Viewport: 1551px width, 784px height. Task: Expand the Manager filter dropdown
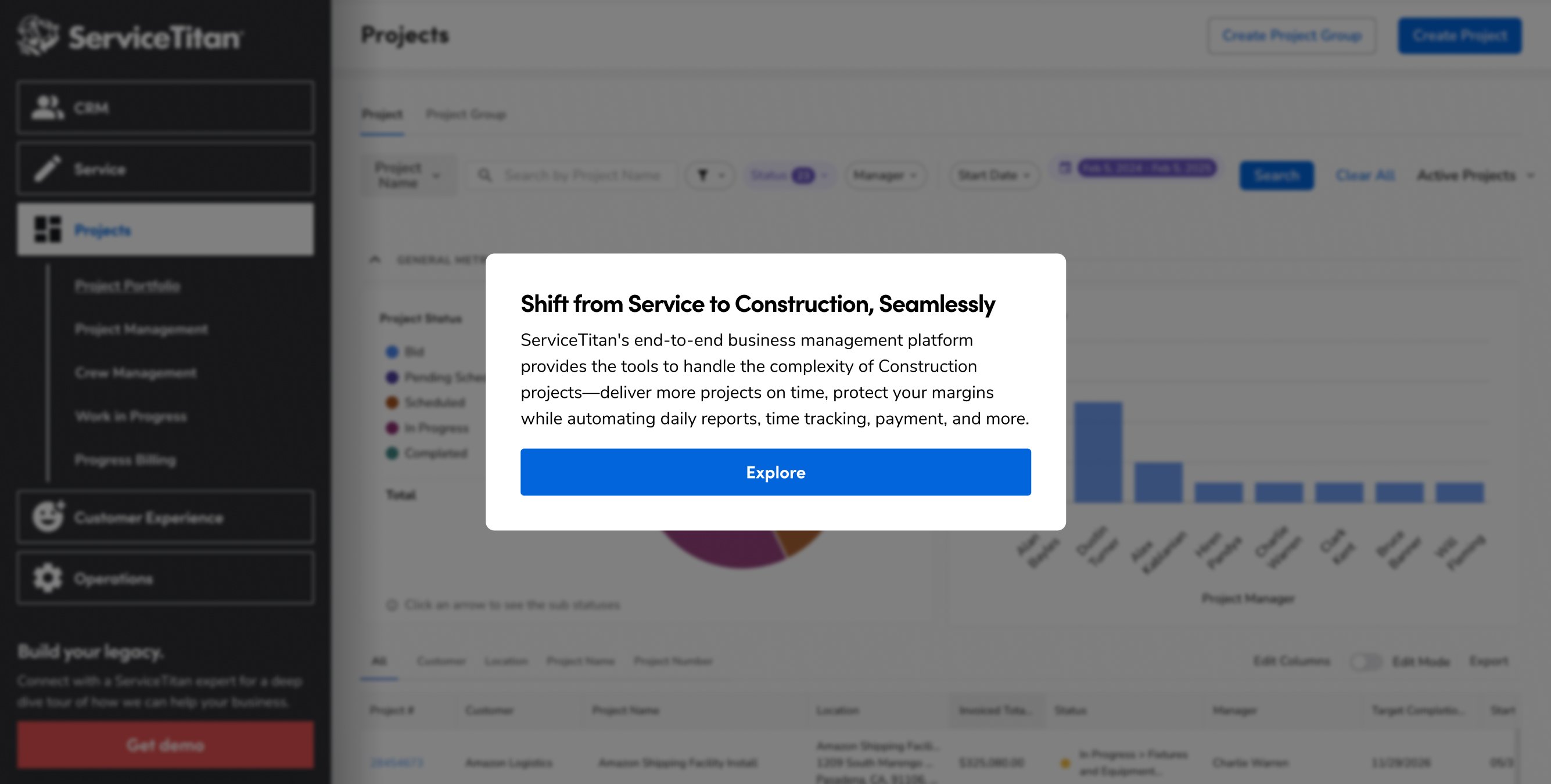tap(885, 175)
